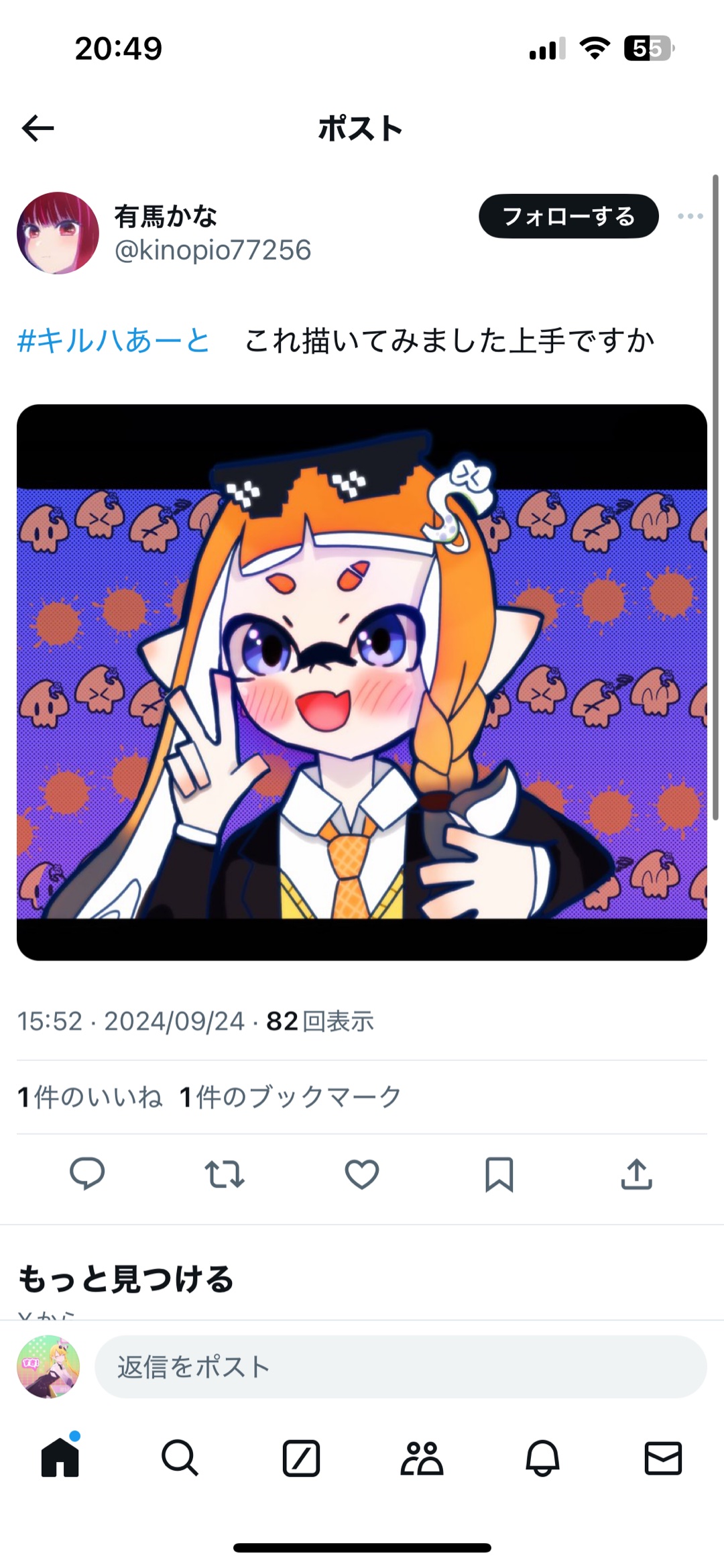The height and width of the screenshot is (1568, 724).
Task: Like the post with heart icon
Action: [x=362, y=1174]
